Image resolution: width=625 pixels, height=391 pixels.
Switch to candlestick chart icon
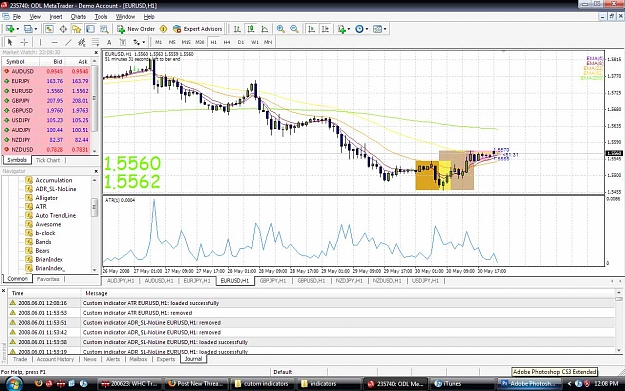pos(251,29)
